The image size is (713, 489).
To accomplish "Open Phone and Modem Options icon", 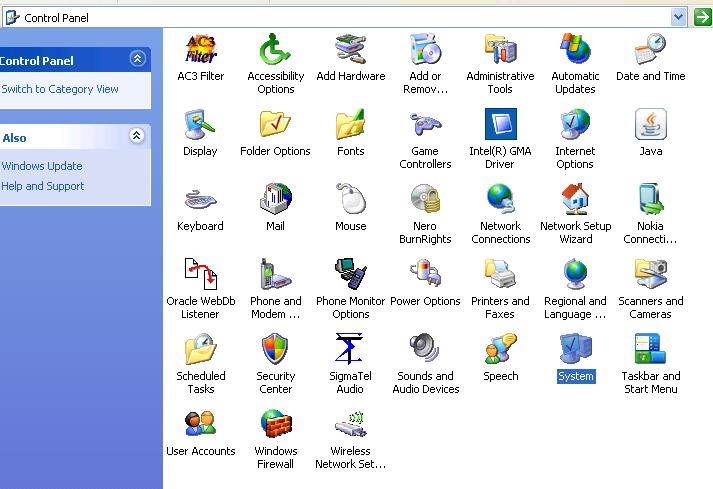I will (x=275, y=274).
